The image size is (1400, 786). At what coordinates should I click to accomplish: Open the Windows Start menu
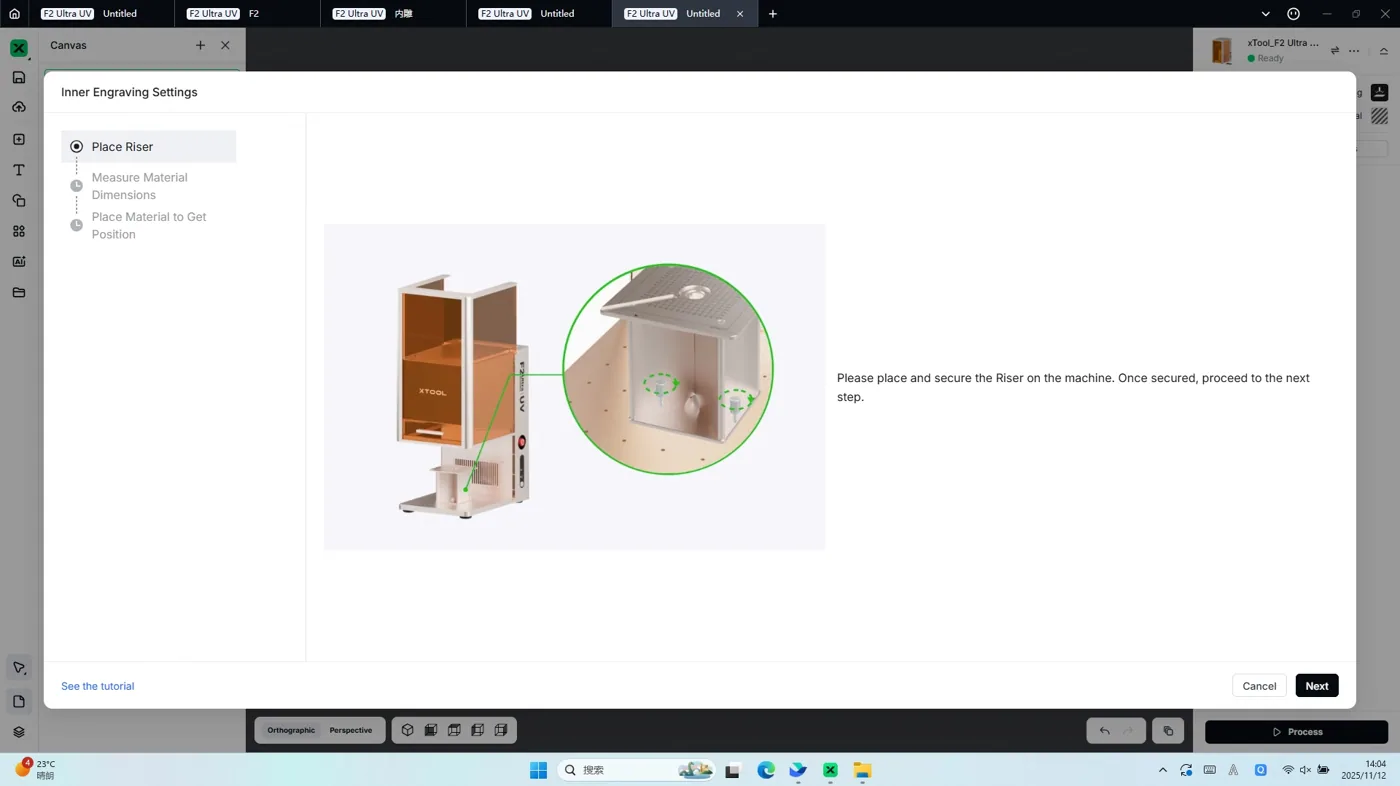tap(538, 770)
